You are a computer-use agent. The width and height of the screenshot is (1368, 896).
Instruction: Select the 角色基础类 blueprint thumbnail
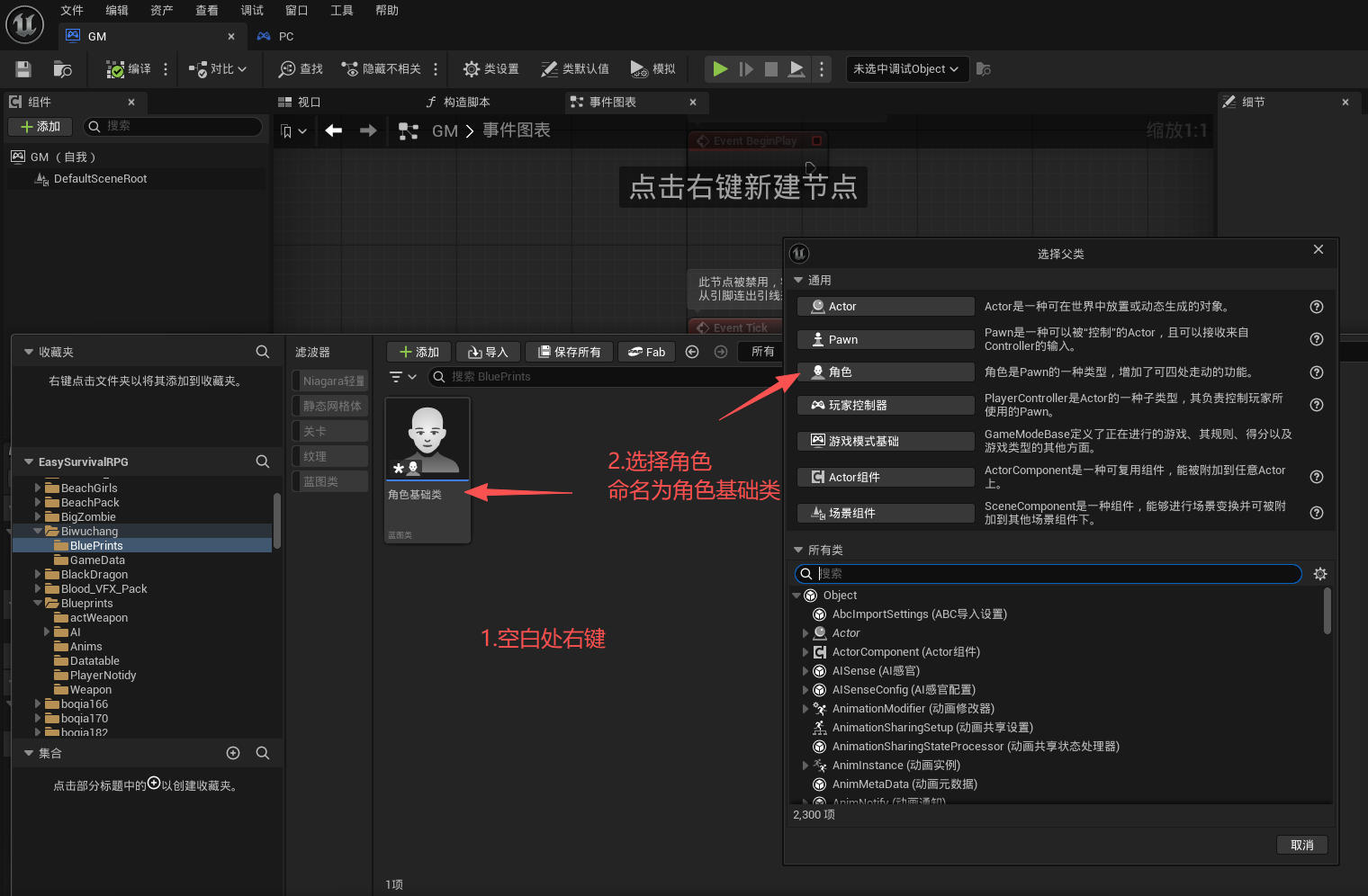tap(427, 470)
